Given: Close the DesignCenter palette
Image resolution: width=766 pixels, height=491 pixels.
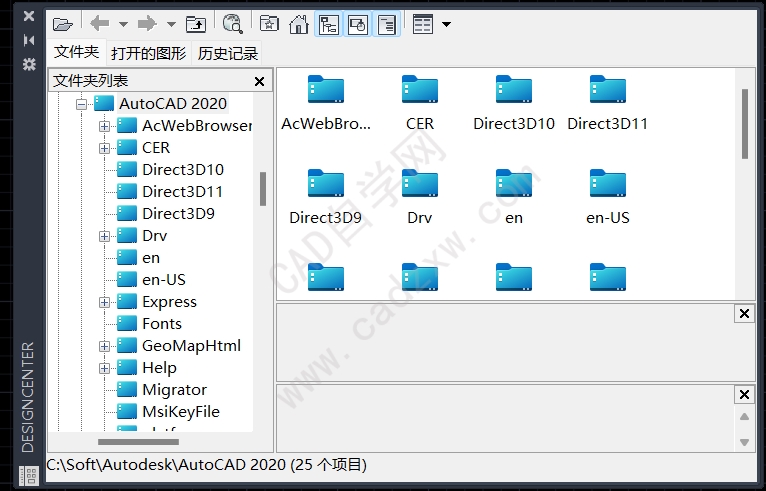Looking at the screenshot, I should (29, 16).
